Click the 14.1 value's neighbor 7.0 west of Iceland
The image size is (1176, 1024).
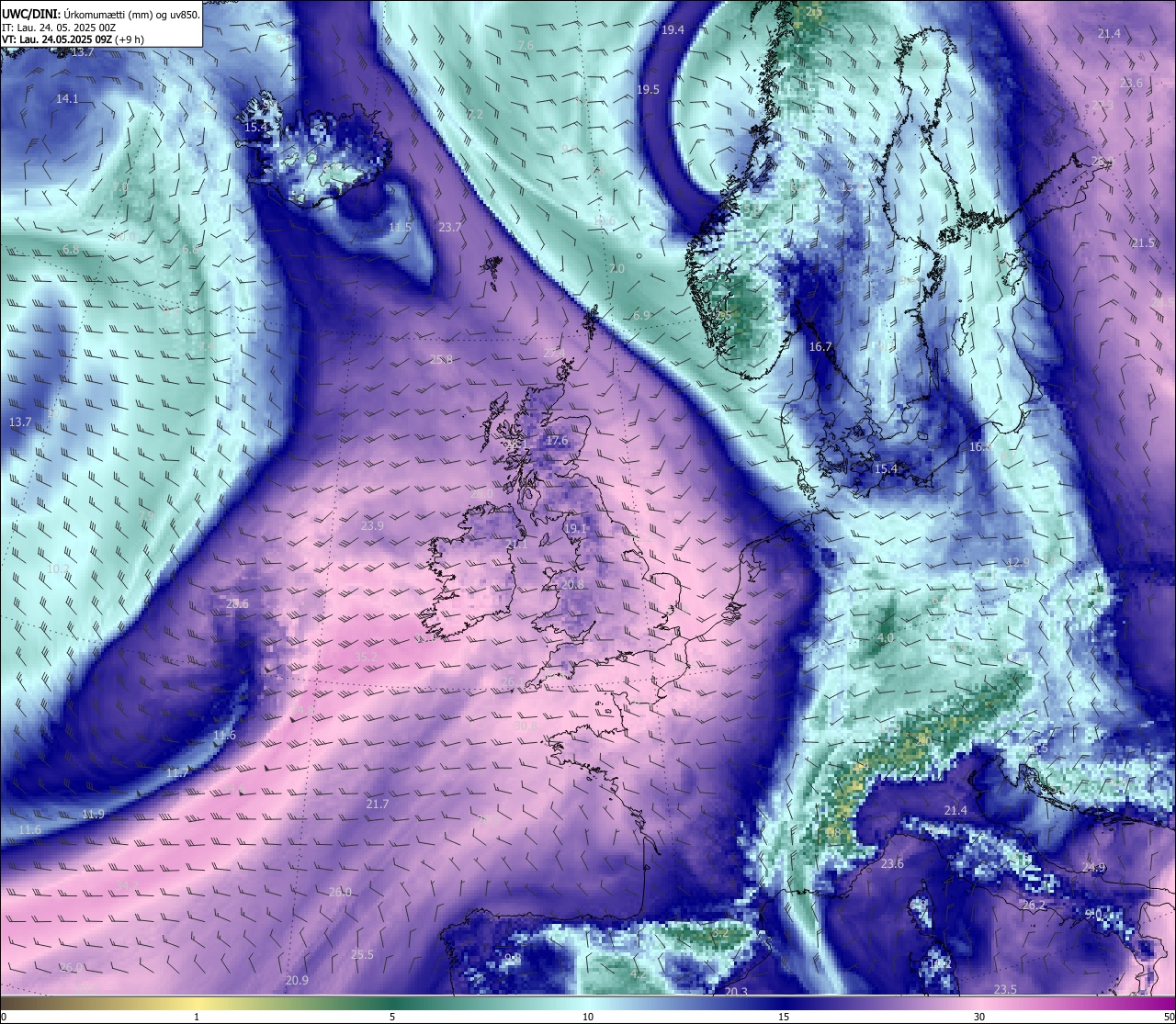tap(119, 186)
